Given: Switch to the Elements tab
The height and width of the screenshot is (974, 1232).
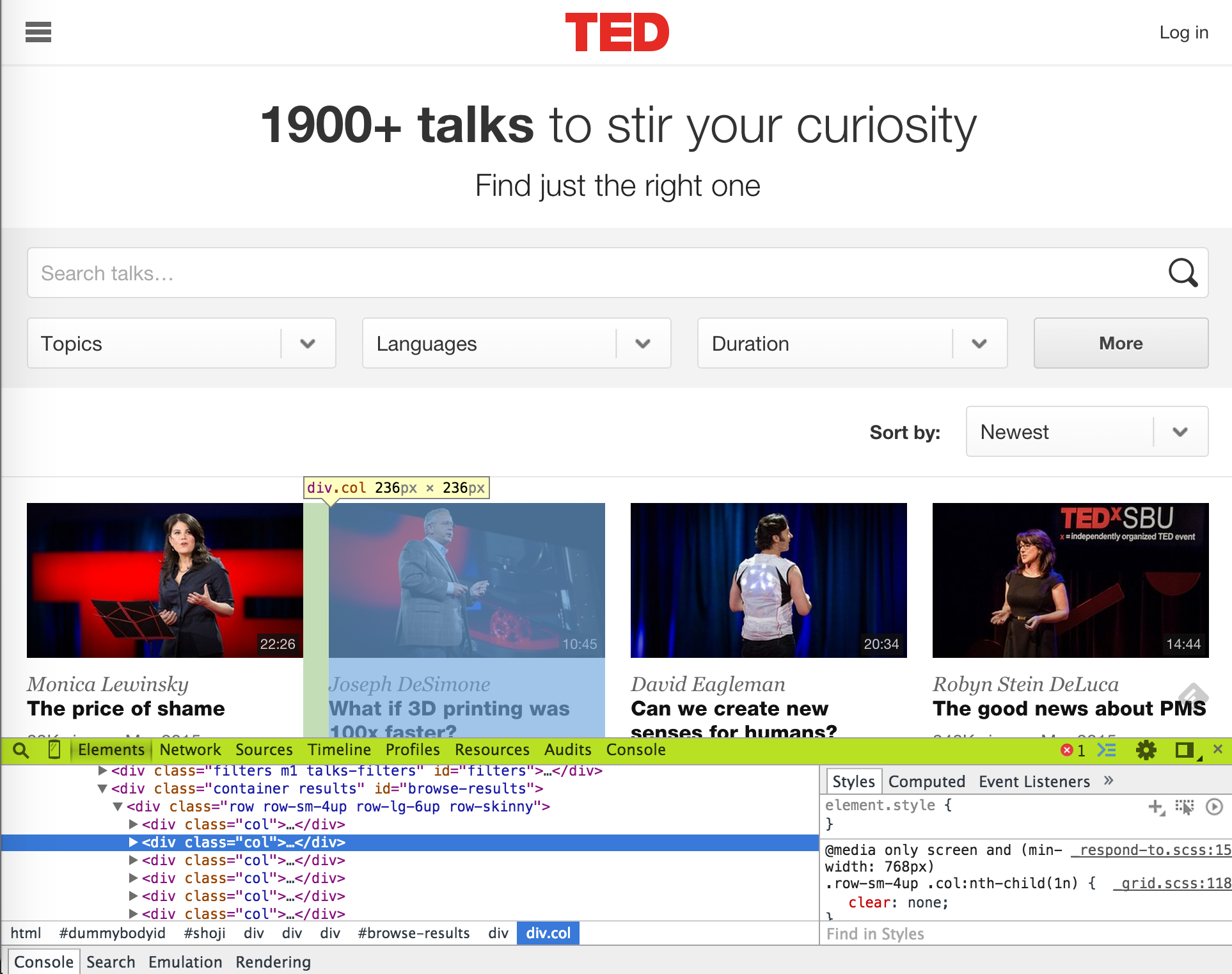Looking at the screenshot, I should tap(111, 750).
